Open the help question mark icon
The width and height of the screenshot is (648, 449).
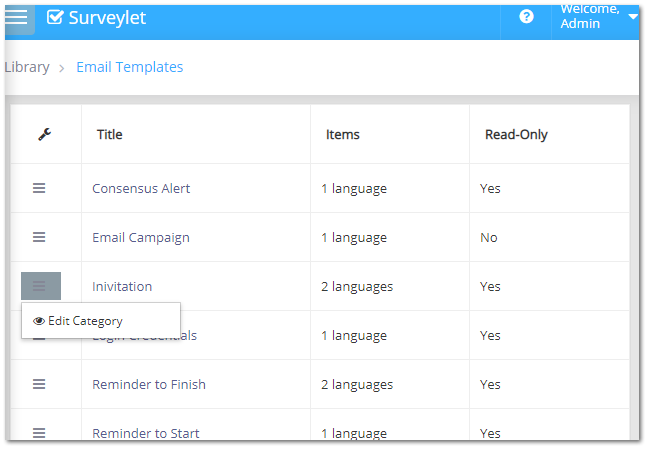tap(526, 17)
